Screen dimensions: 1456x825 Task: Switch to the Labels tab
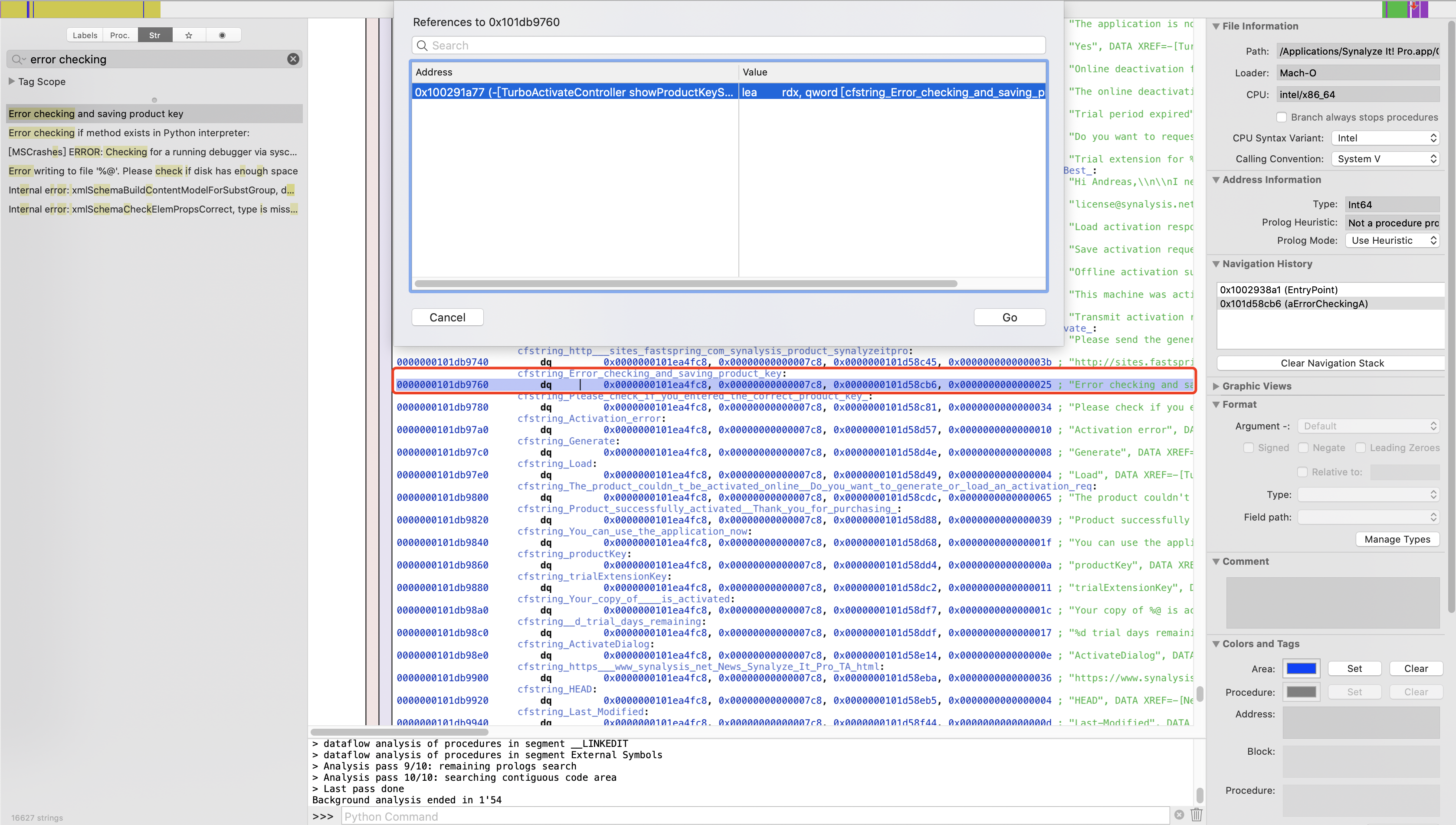(x=85, y=35)
